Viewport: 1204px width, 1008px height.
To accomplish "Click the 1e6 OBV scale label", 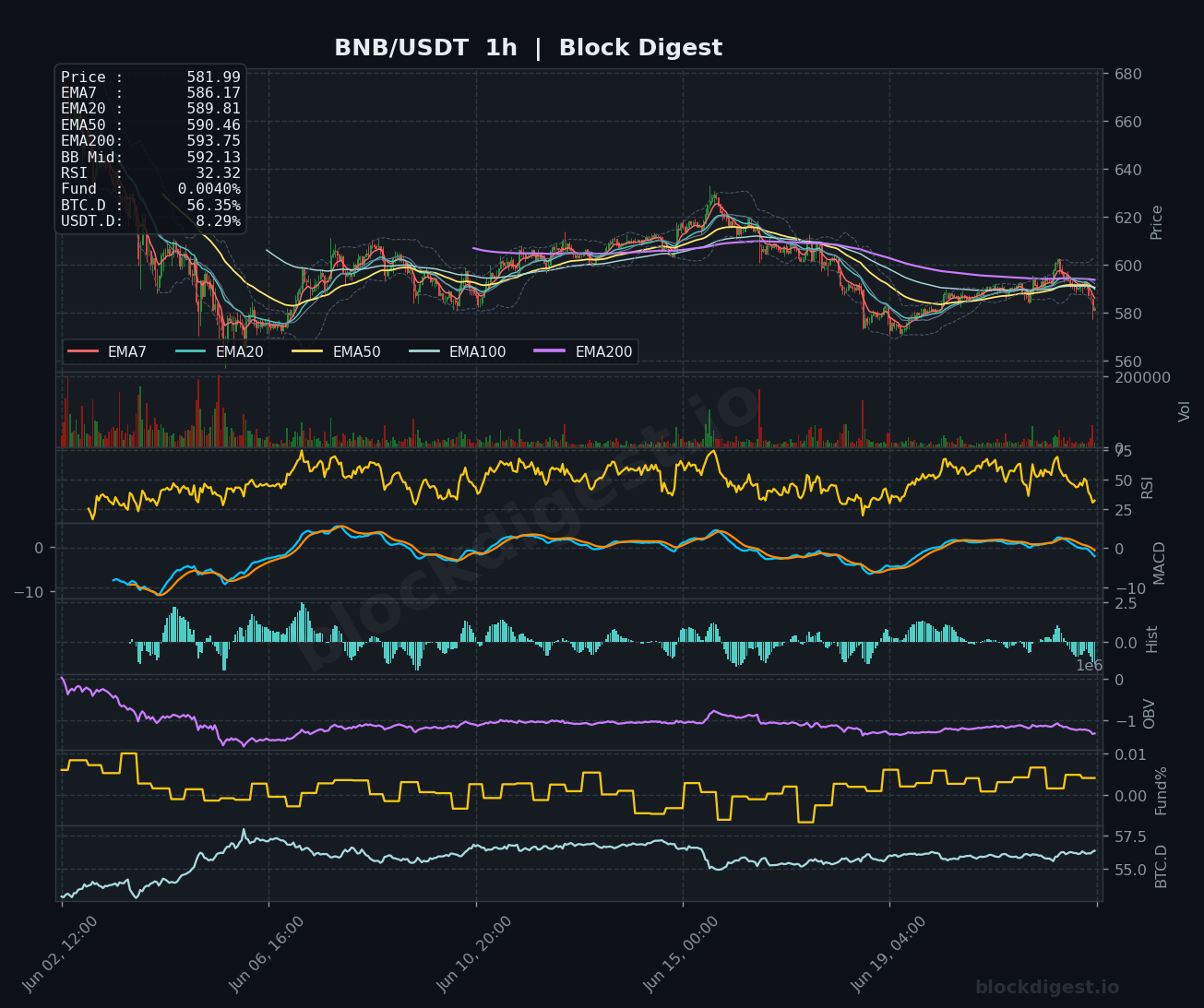I will (1089, 665).
